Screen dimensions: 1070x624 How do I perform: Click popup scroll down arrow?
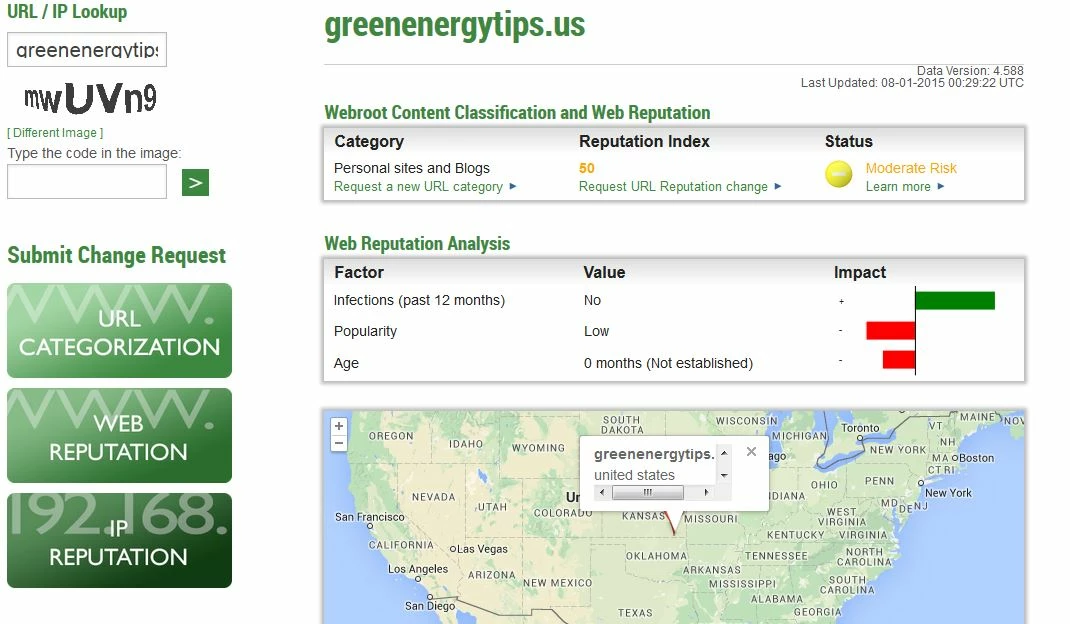tap(724, 475)
